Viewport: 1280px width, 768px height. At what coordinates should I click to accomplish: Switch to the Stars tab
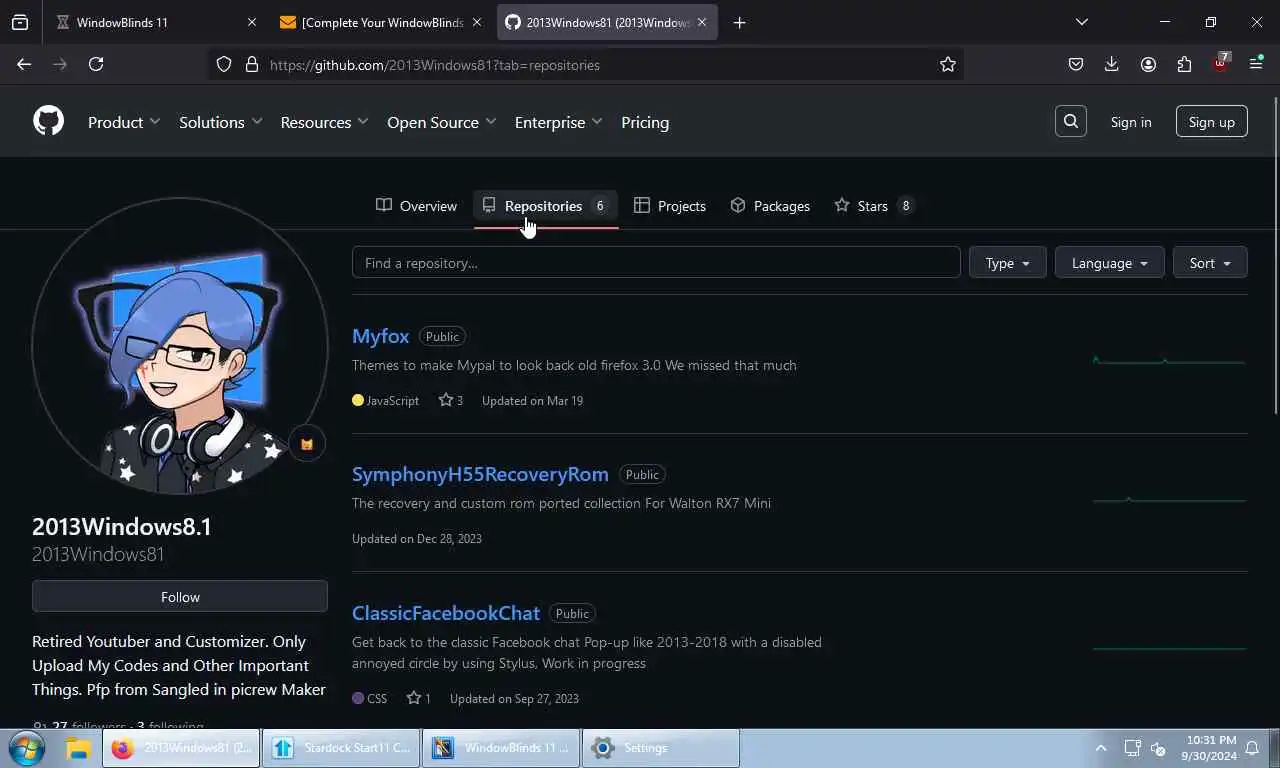coord(874,206)
